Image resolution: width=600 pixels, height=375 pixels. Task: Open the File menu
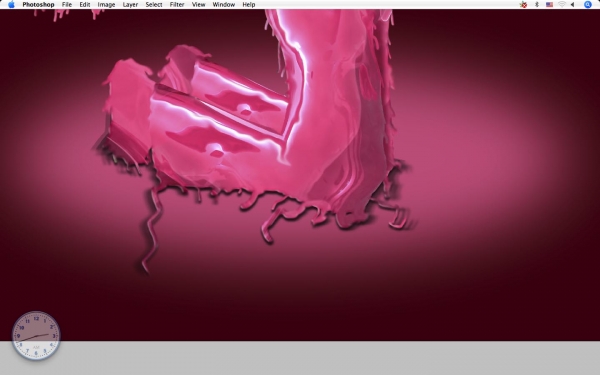[x=67, y=5]
